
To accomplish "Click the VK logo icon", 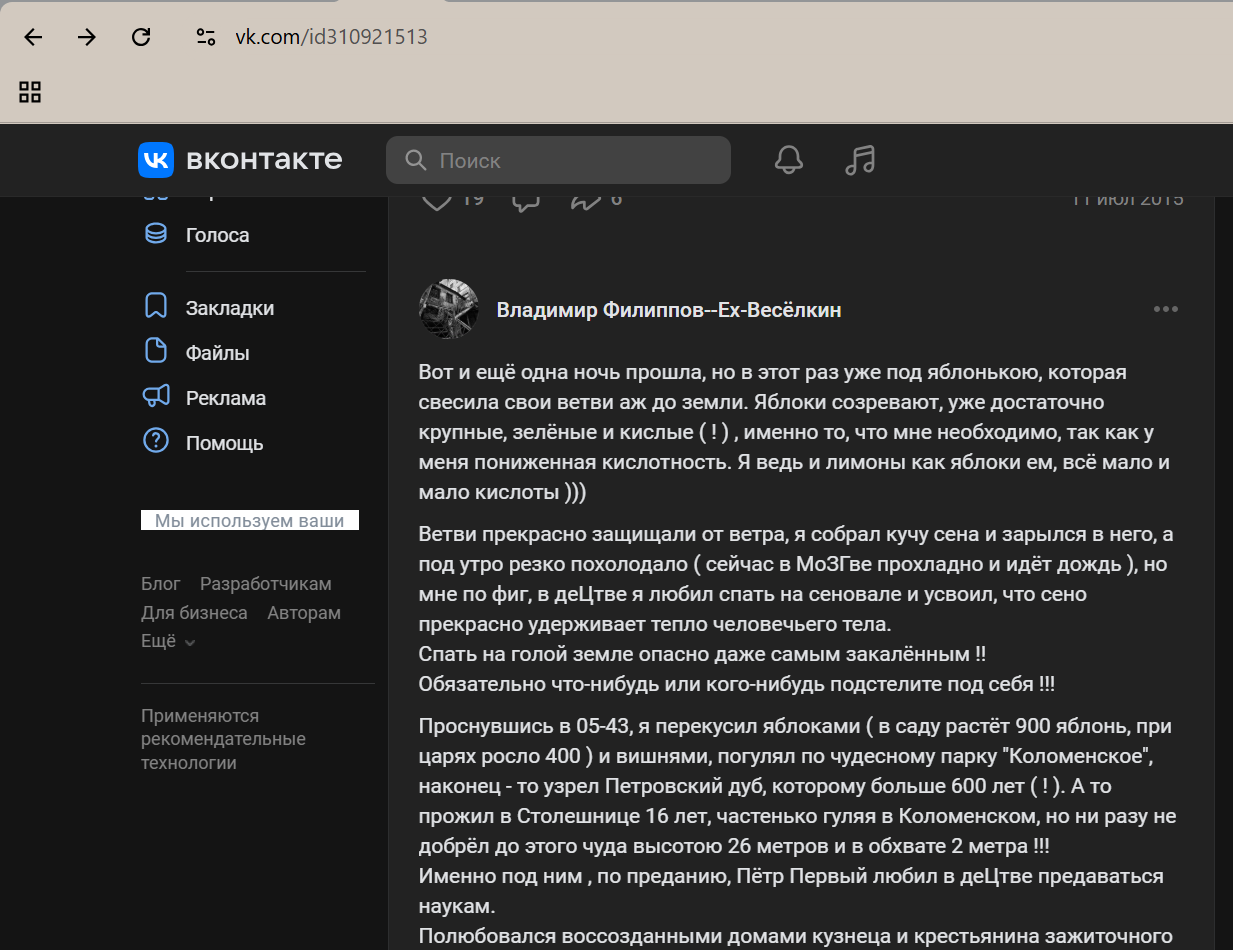I will coord(156,160).
